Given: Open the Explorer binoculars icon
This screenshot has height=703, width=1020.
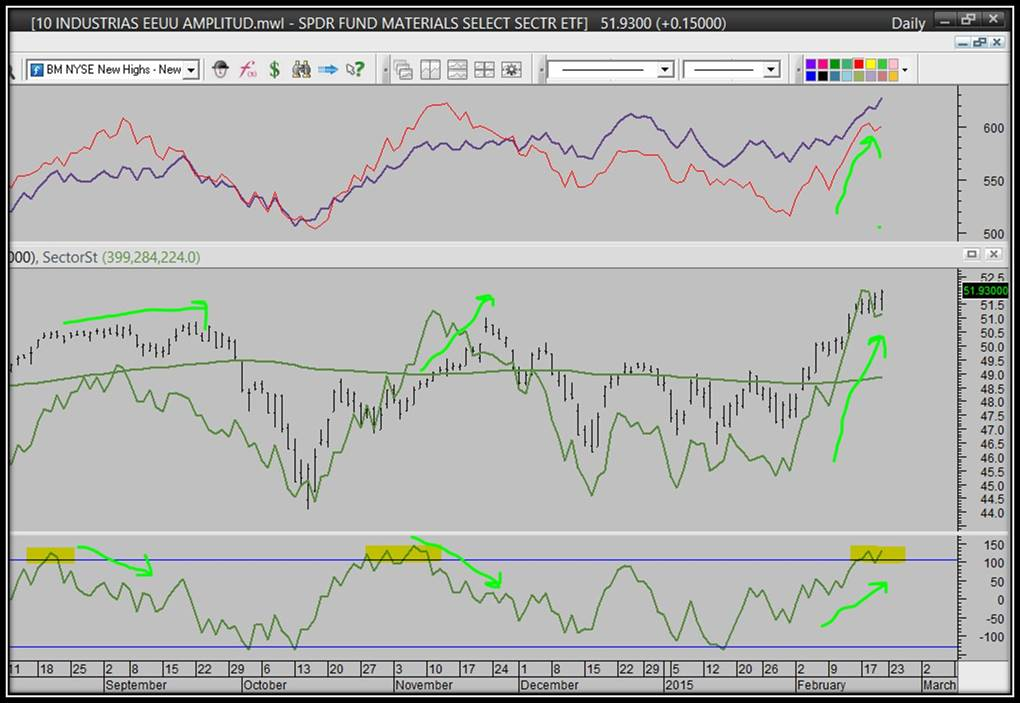Looking at the screenshot, I should point(301,70).
